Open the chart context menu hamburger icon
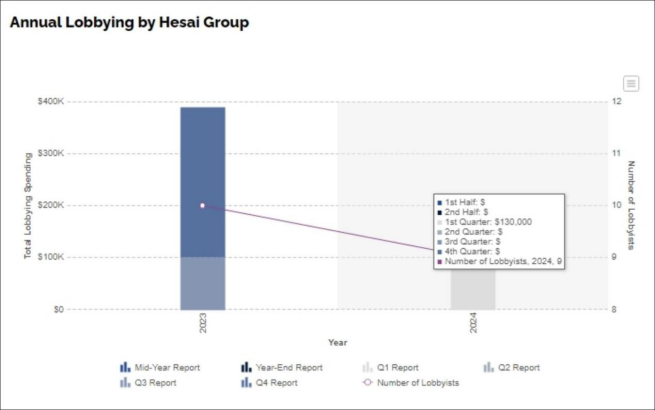This screenshot has width=655, height=410. [x=631, y=83]
